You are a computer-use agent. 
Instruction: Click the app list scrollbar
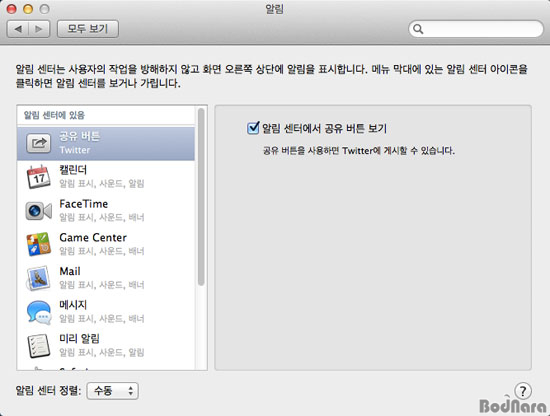coord(201,196)
